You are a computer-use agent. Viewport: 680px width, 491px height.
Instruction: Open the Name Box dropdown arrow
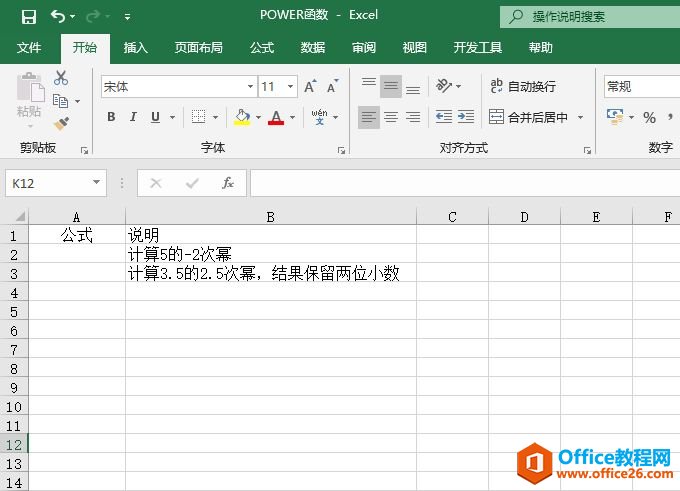(97, 183)
